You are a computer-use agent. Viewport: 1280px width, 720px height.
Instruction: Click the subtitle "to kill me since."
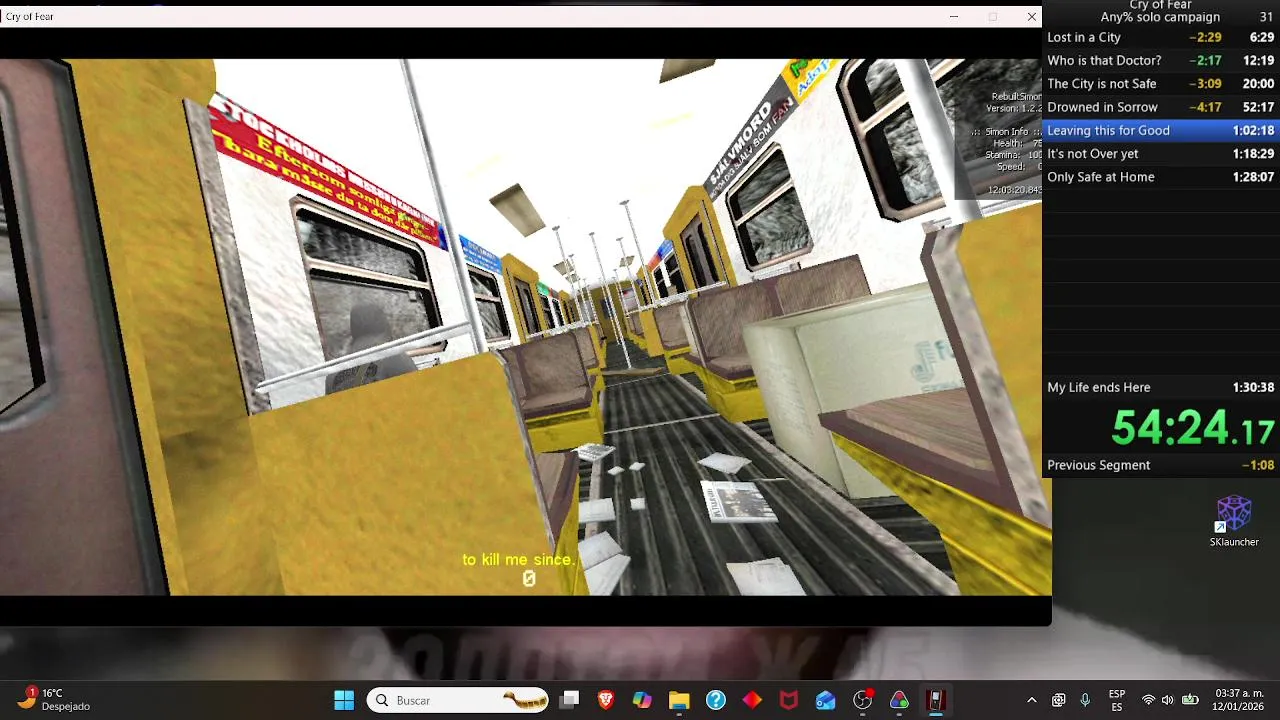click(x=518, y=560)
